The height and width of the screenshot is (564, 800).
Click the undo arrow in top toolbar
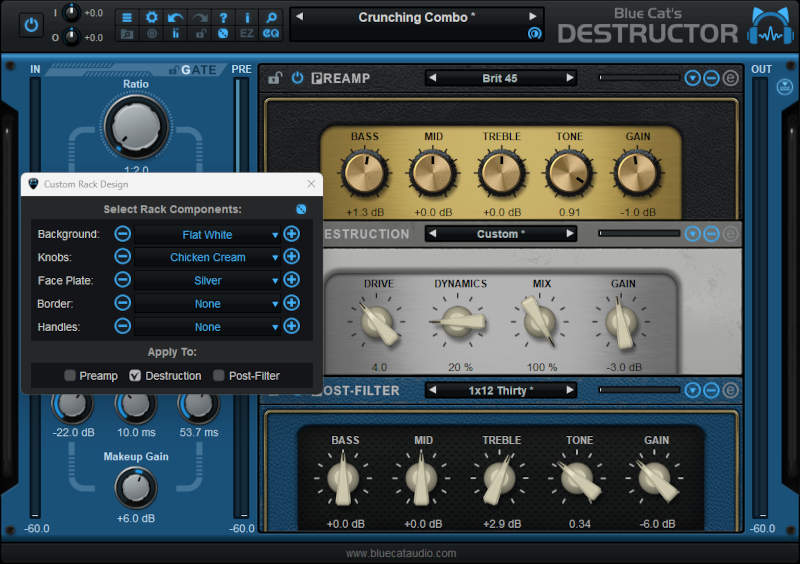176,18
